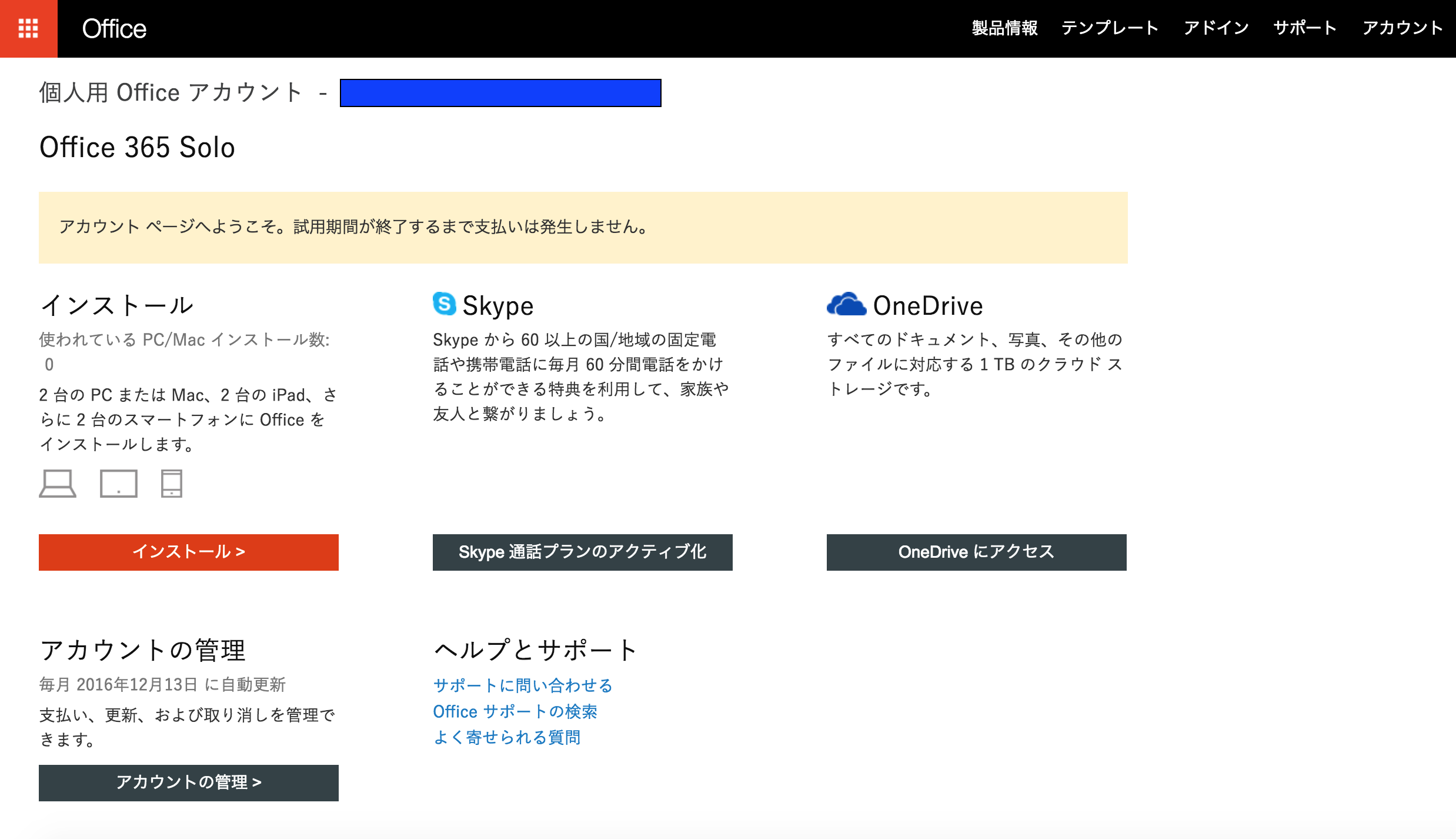The image size is (1456, 839).
Task: Go to the アカウント menu item
Action: pos(1403,28)
